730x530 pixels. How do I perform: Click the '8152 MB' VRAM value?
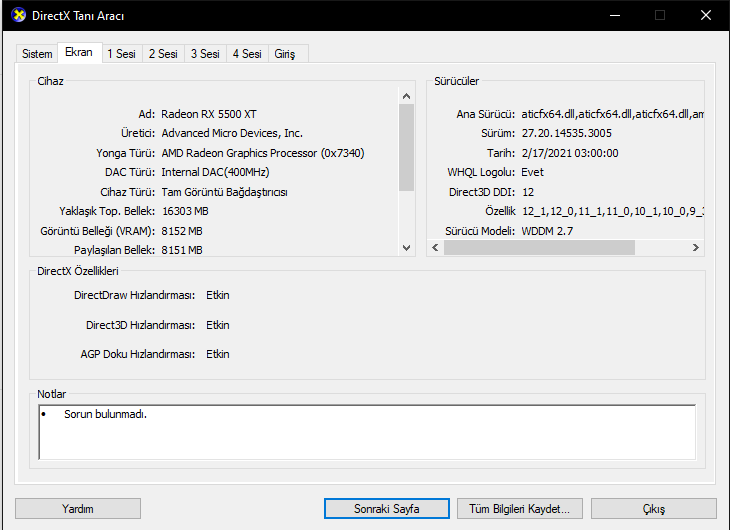(182, 231)
